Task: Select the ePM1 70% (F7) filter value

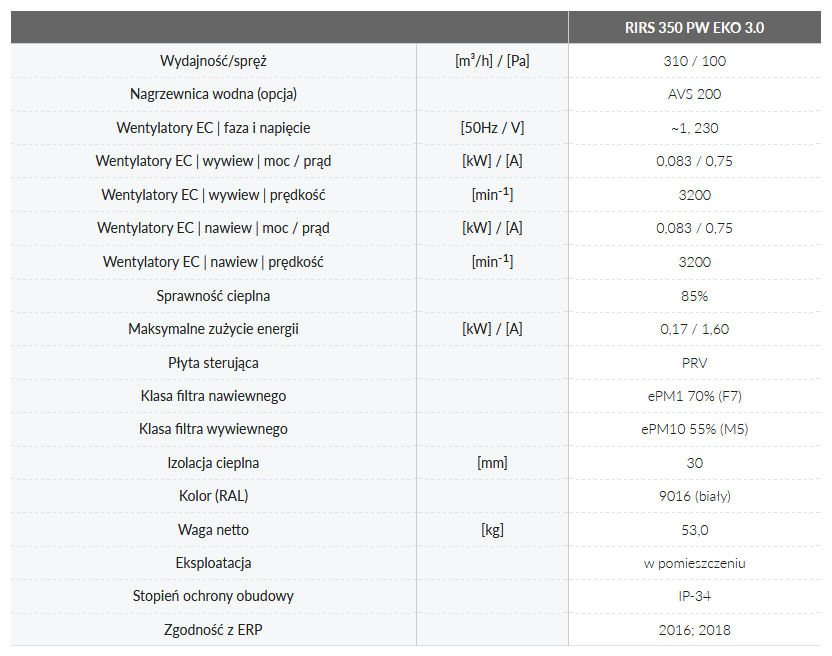Action: (694, 396)
